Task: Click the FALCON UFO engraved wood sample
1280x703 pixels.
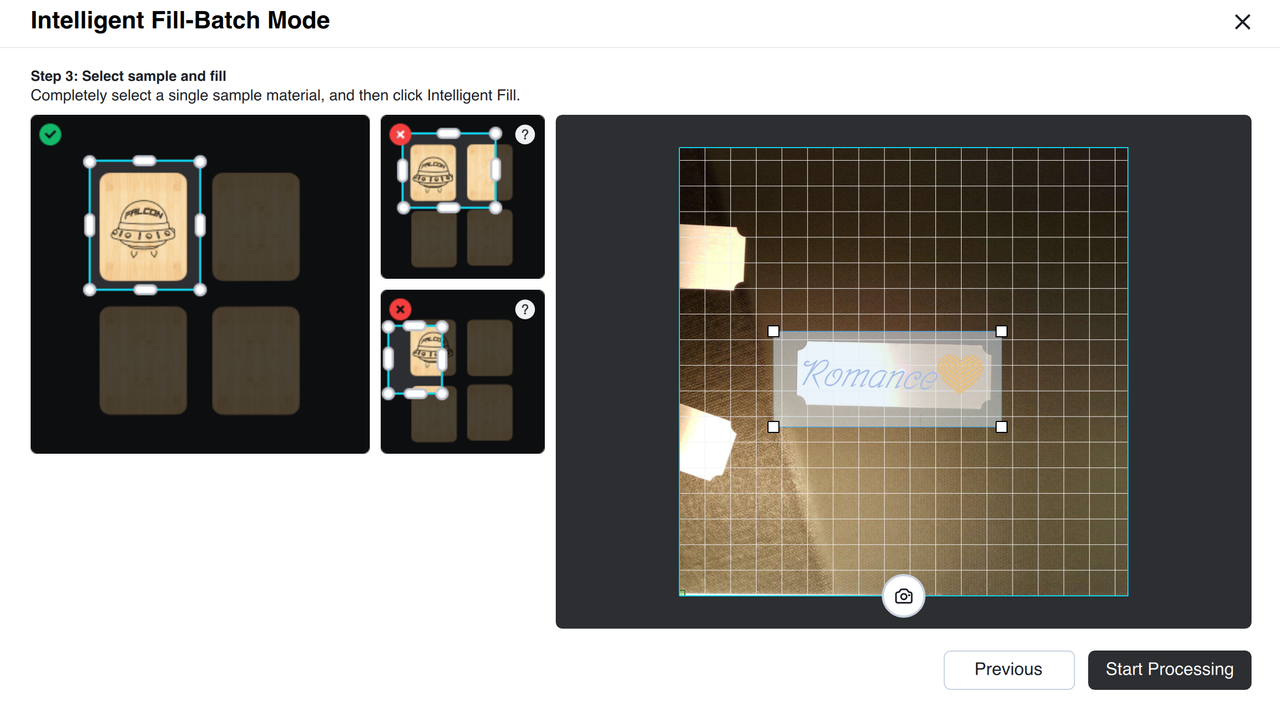Action: click(x=144, y=226)
